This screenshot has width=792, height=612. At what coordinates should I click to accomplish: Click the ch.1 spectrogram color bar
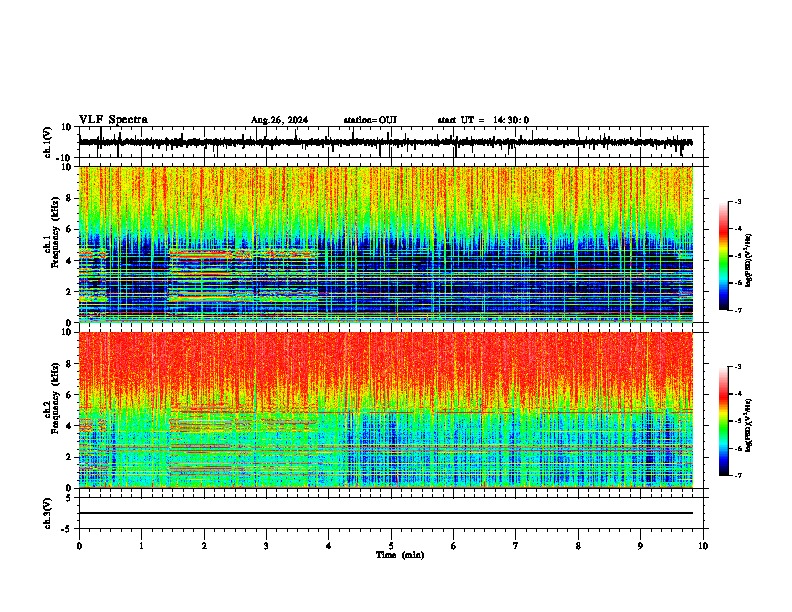coord(724,256)
